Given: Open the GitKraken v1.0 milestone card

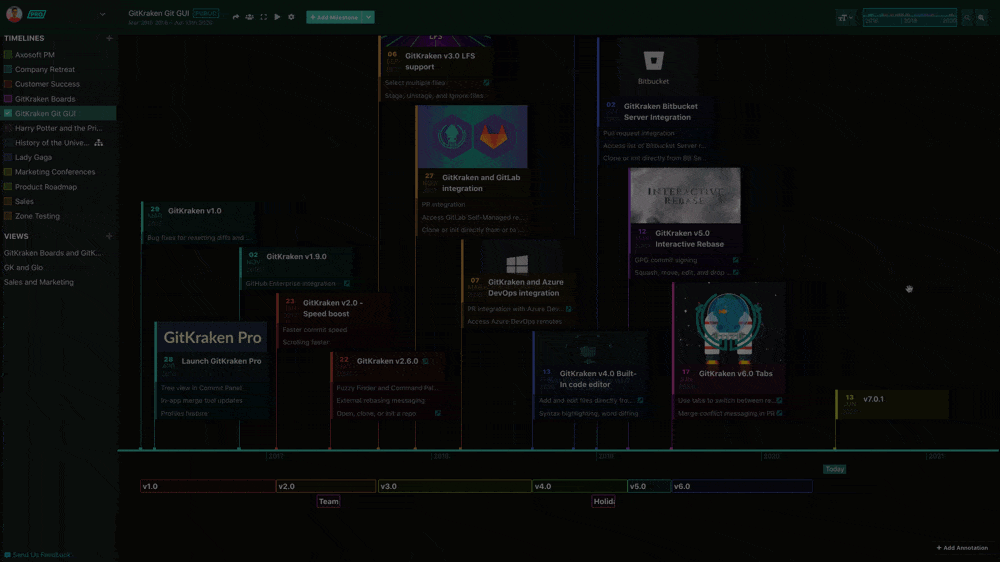Looking at the screenshot, I should tap(198, 223).
